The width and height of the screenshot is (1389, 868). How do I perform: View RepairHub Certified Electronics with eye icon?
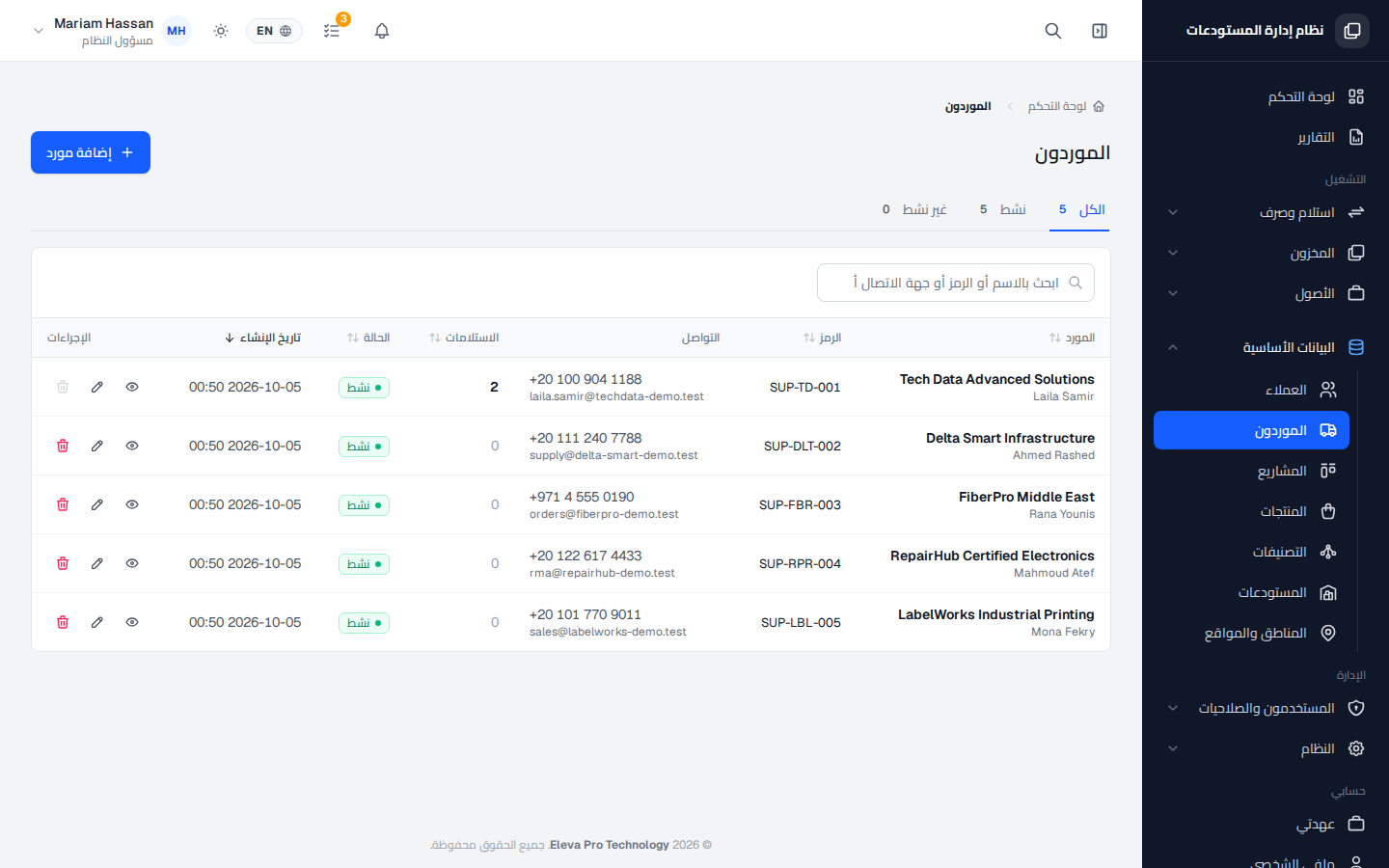[x=132, y=563]
